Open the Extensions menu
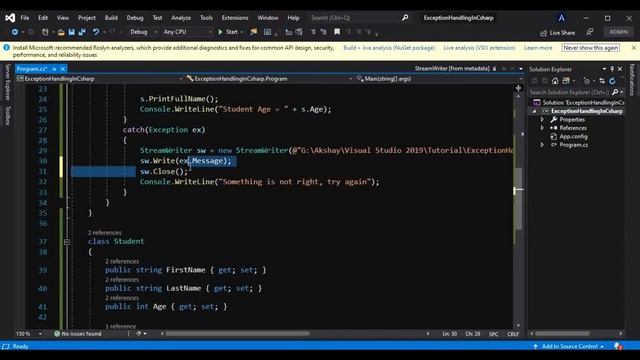Screen dimensions: 640x360 tap(235, 18)
